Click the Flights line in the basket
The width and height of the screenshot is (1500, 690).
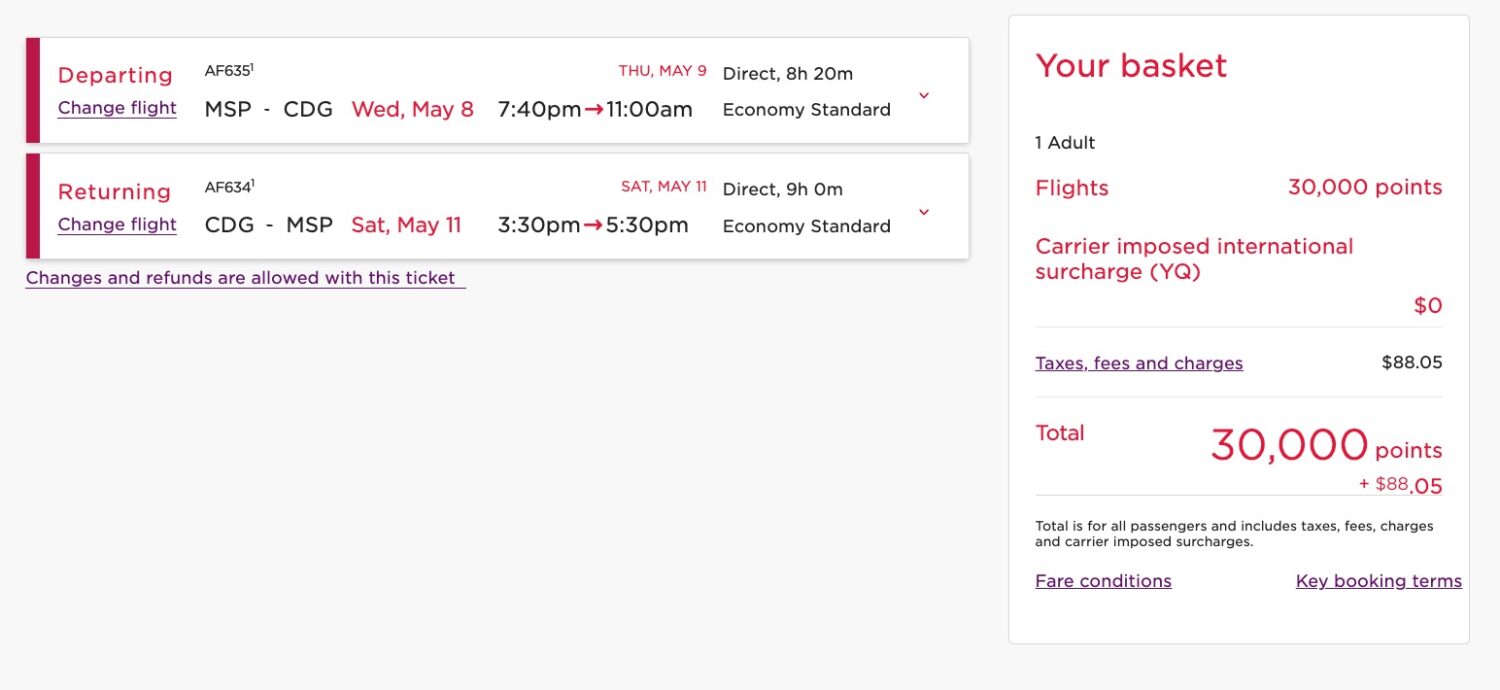tap(1071, 188)
